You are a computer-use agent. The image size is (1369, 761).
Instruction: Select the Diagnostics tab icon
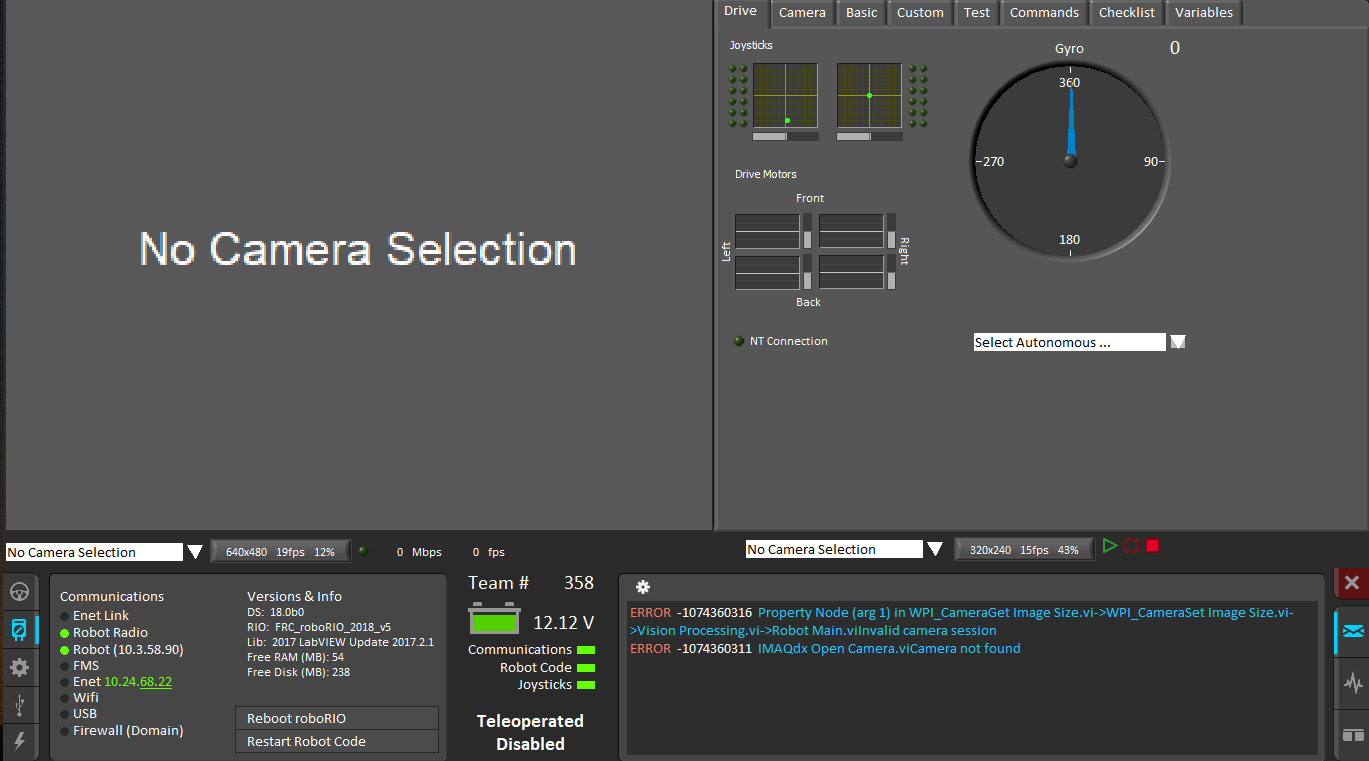(19, 630)
